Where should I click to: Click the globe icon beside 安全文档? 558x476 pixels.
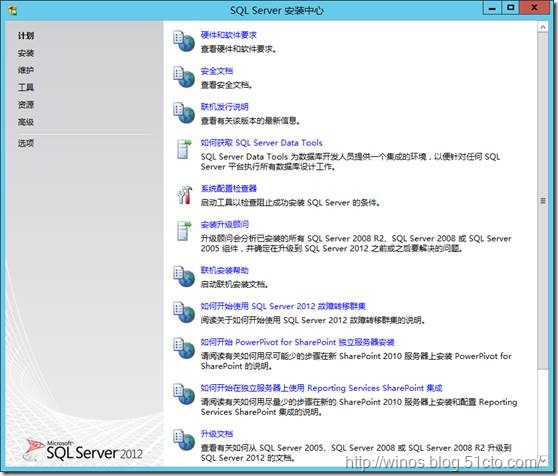pos(184,77)
